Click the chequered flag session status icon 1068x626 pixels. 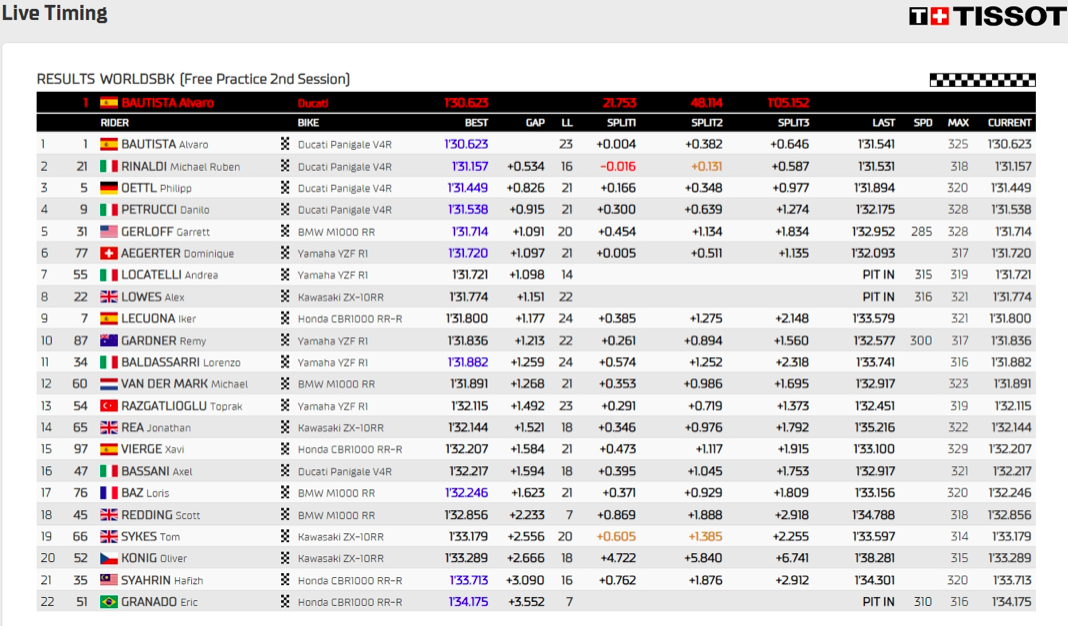tap(982, 80)
